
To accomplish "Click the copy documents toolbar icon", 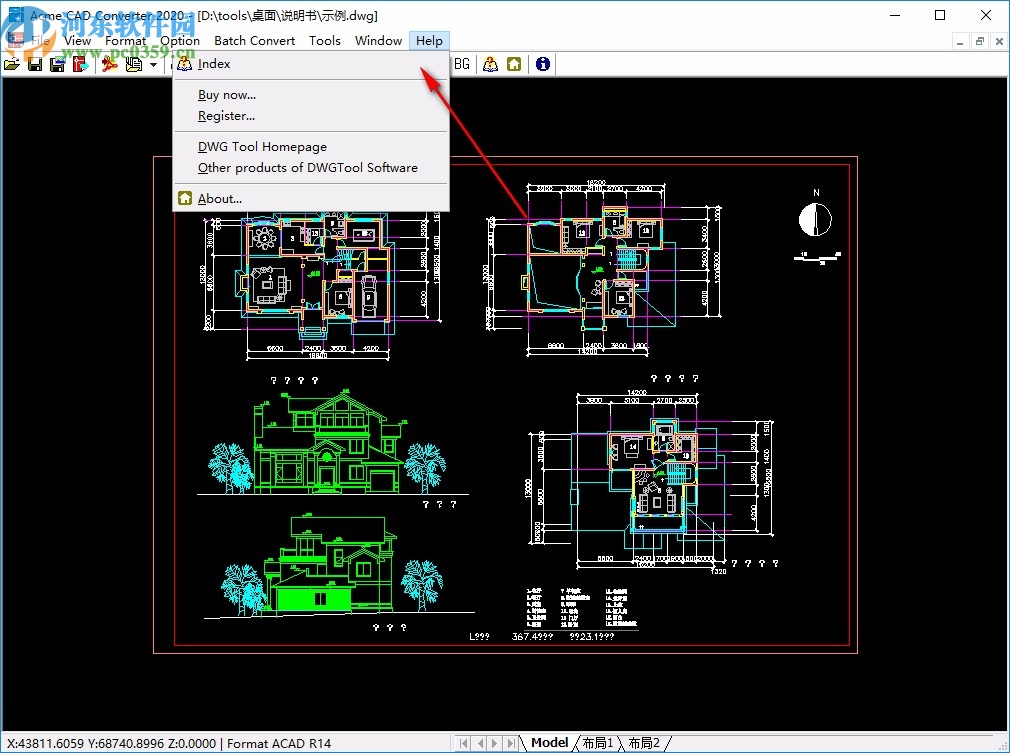I will [133, 64].
